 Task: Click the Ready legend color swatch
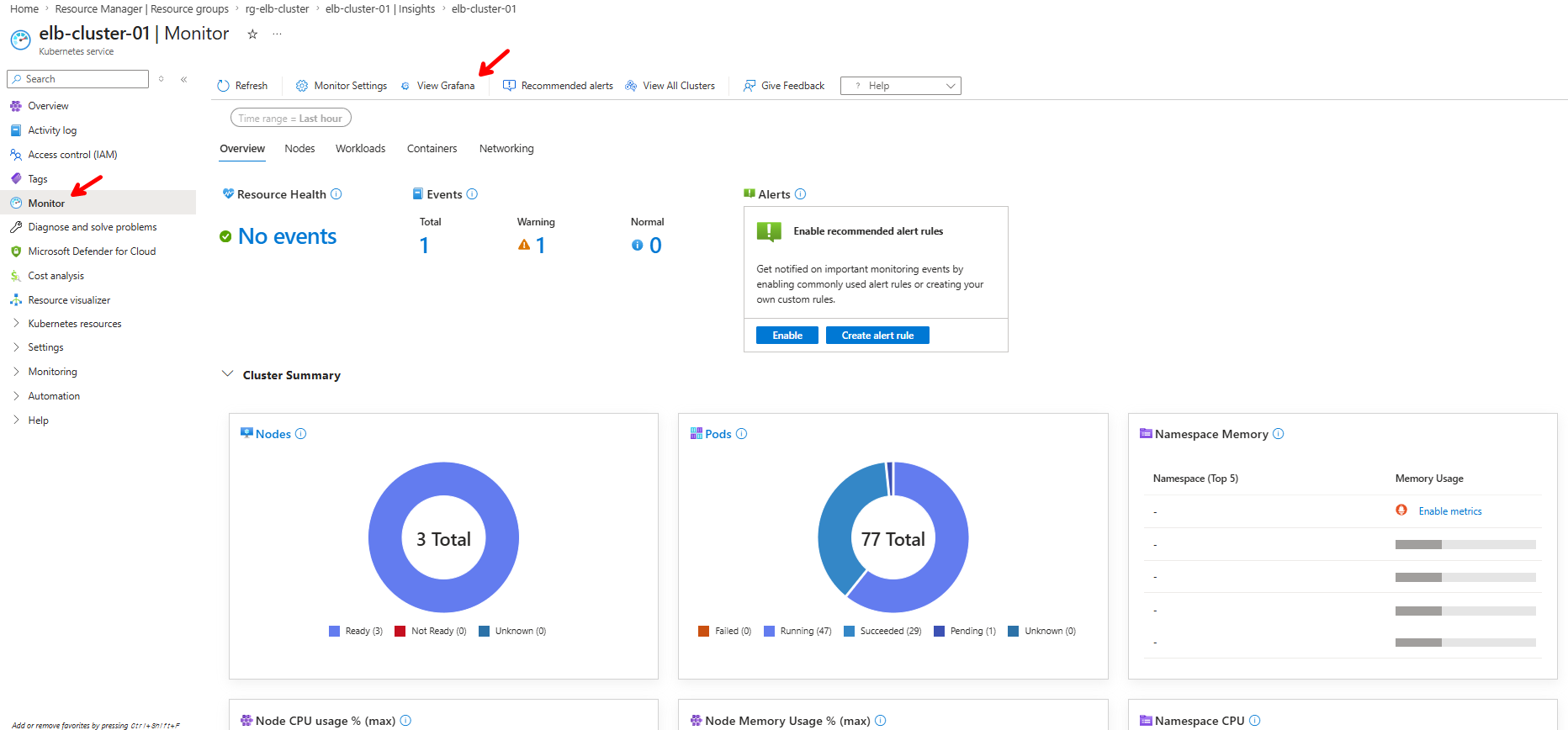334,632
